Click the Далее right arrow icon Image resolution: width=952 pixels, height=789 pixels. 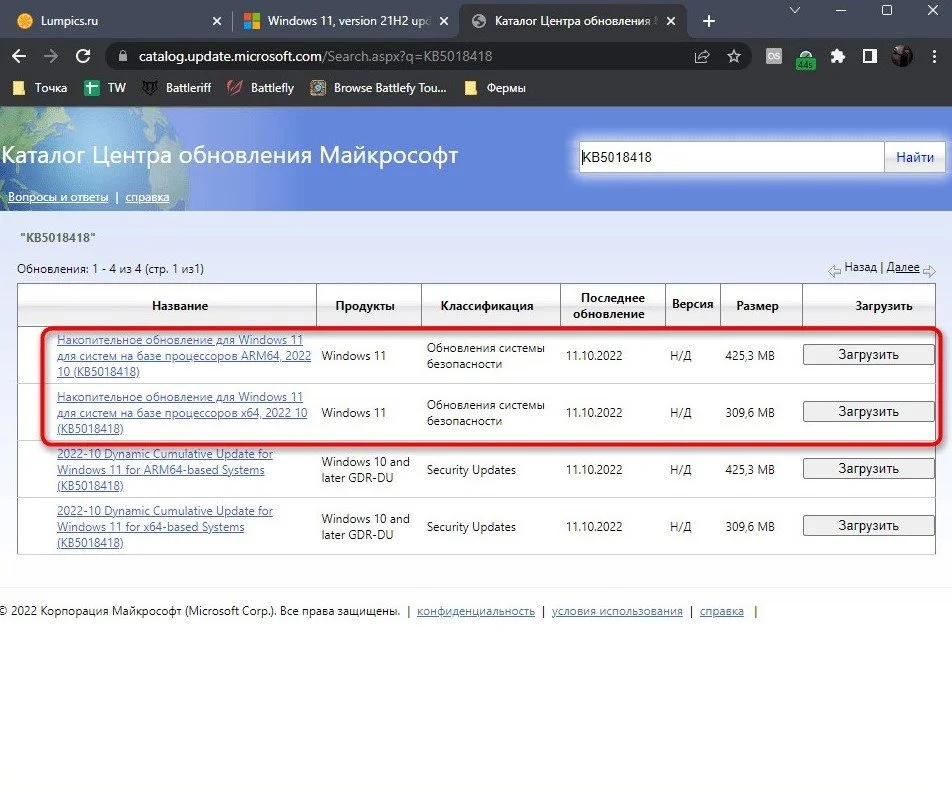929,271
